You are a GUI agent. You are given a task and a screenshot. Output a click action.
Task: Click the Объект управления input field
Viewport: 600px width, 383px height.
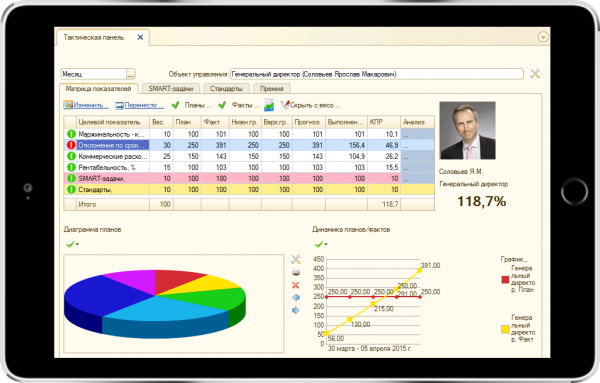tap(377, 74)
